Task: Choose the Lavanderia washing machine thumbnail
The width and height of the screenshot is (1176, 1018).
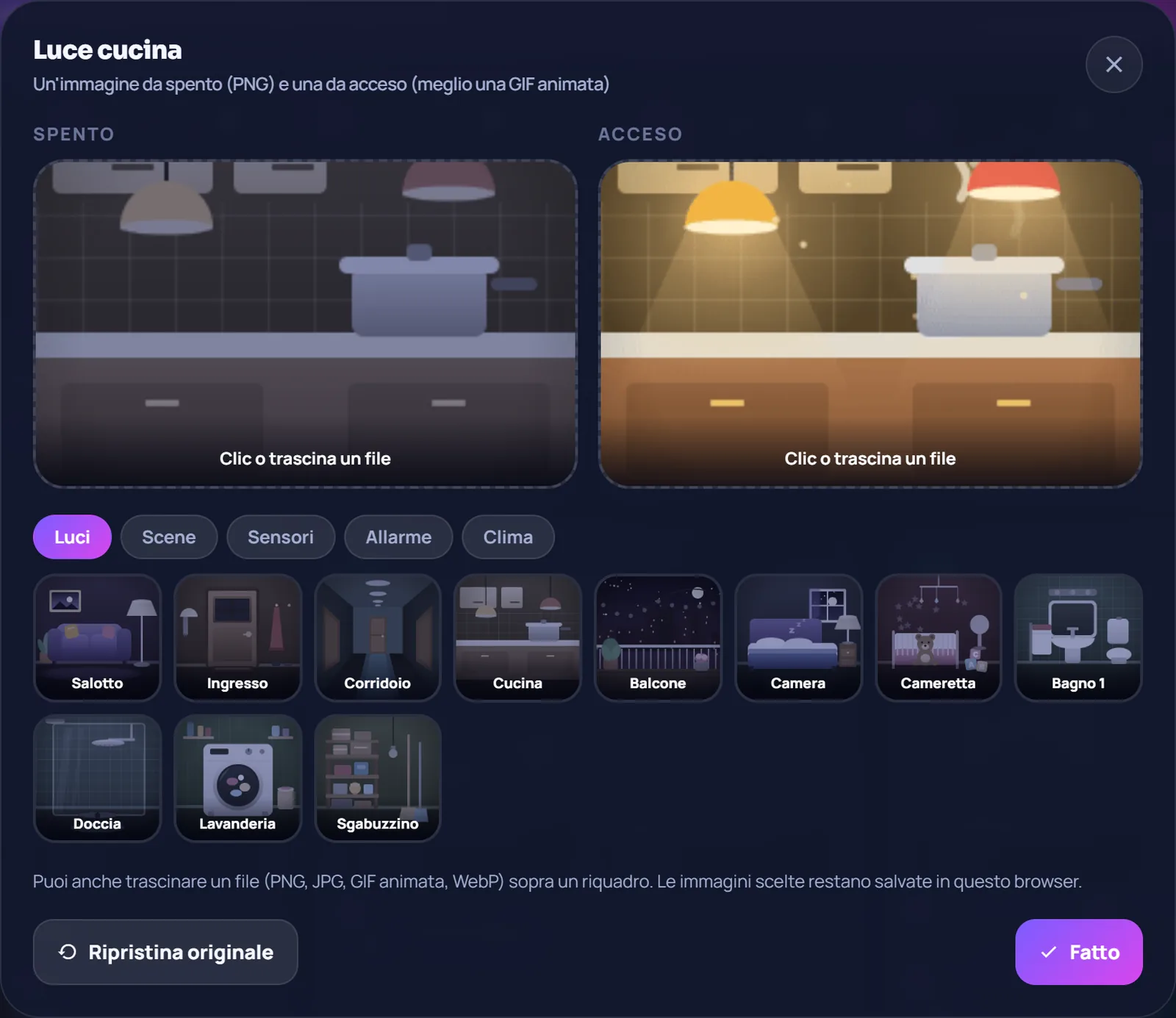Action: (x=237, y=778)
